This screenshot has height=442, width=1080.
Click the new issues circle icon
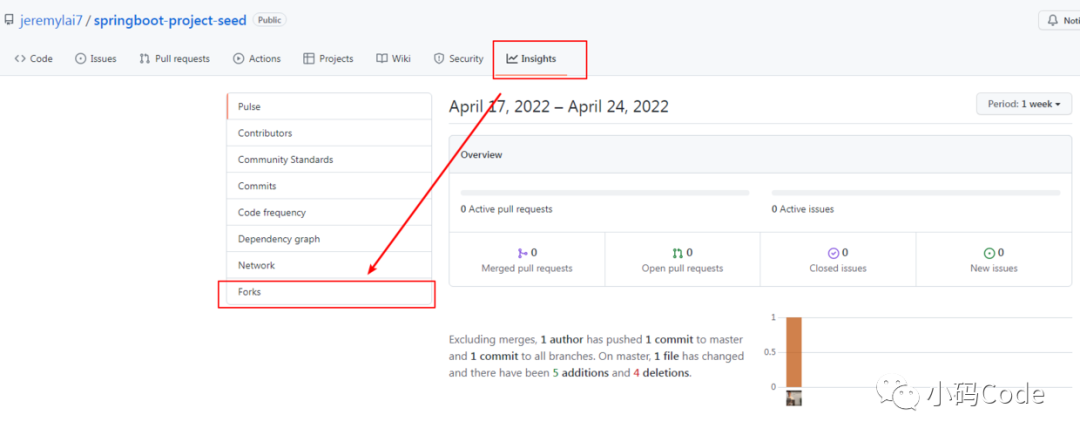[989, 253]
